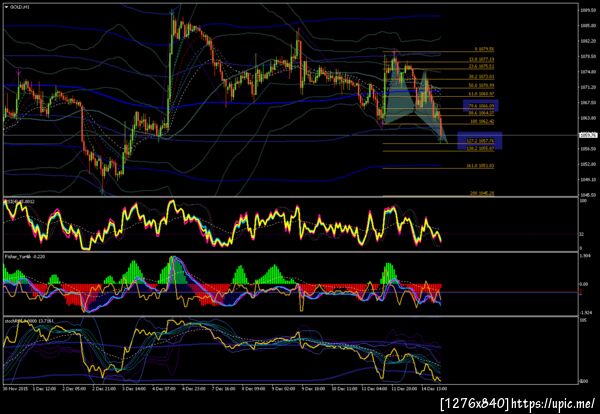Click the 30 Nov 2015 time axis label
The height and width of the screenshot is (414, 600).
(x=13, y=388)
